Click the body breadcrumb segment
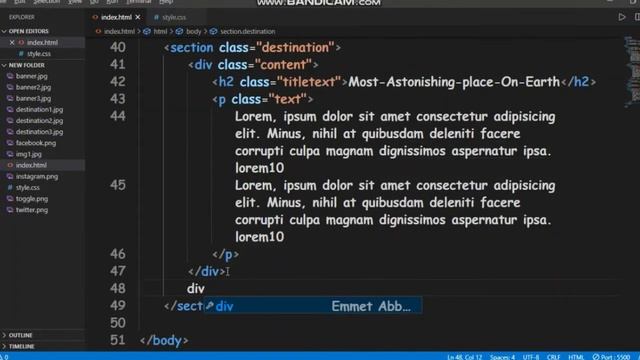 tap(193, 31)
